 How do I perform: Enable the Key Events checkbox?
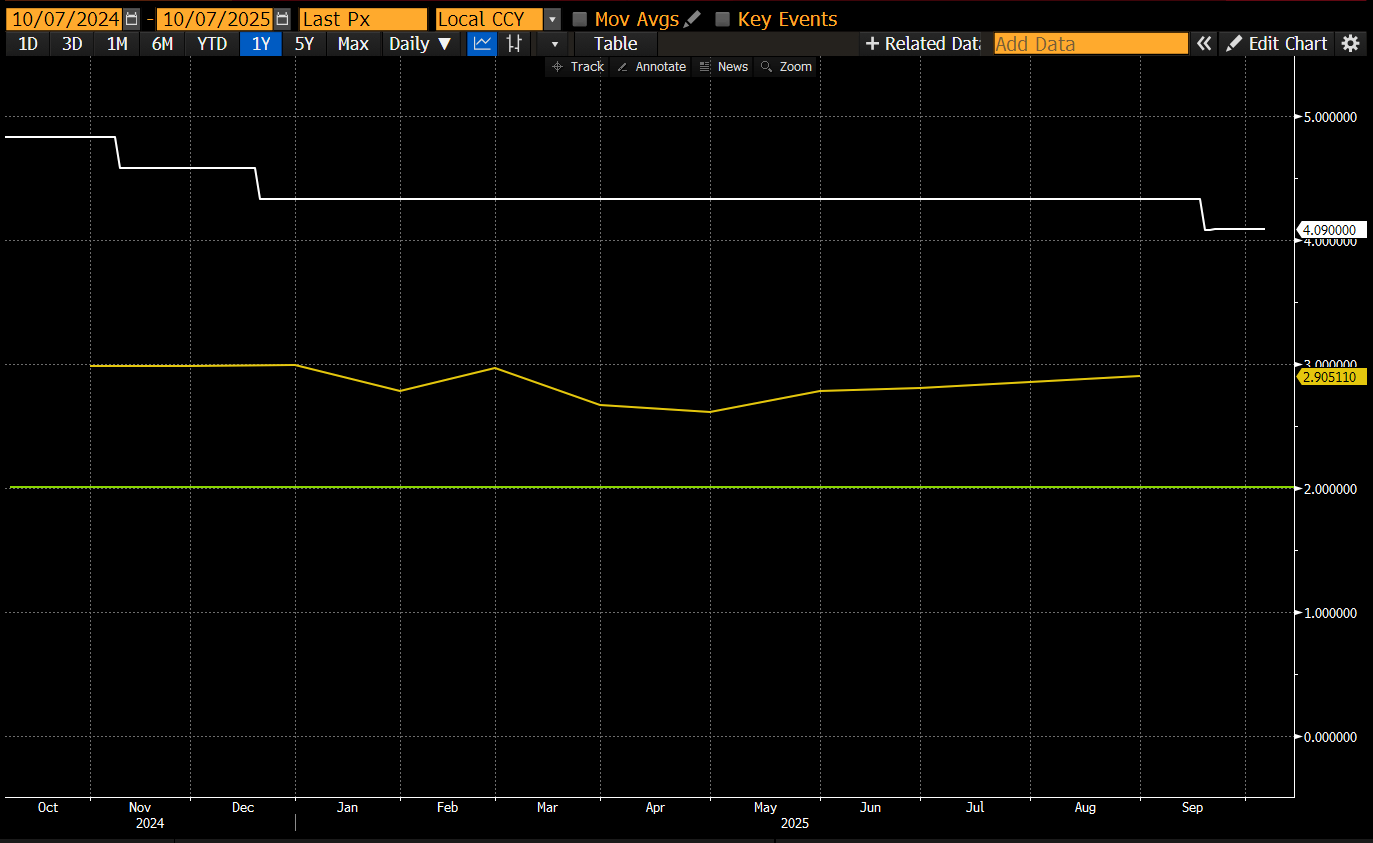[722, 19]
